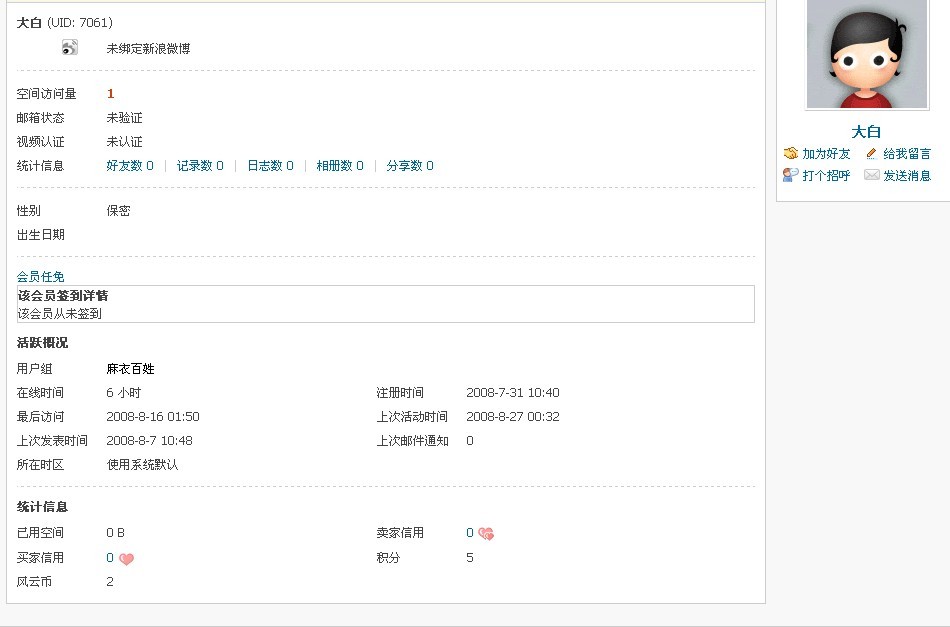
Task: Go to the 相册数 0 albums link
Action: point(340,166)
